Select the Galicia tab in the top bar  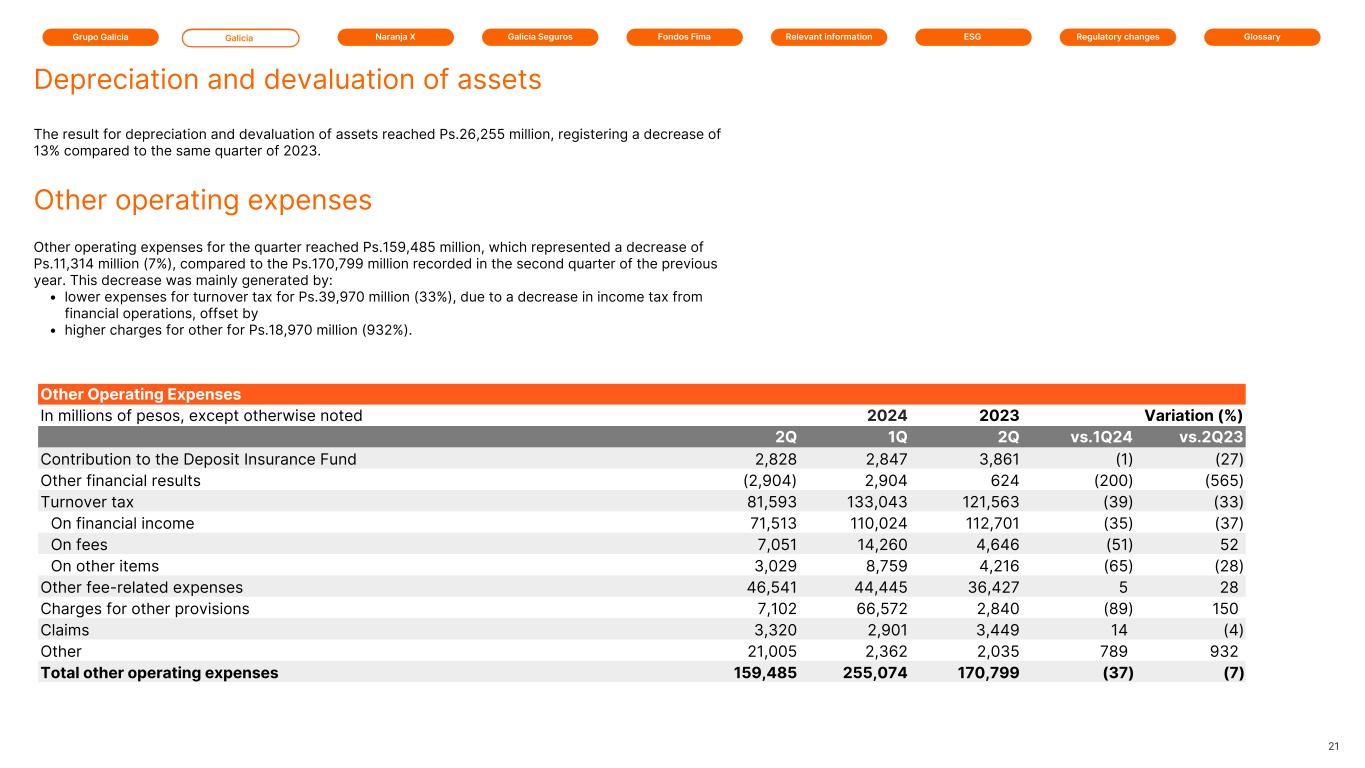[x=240, y=38]
